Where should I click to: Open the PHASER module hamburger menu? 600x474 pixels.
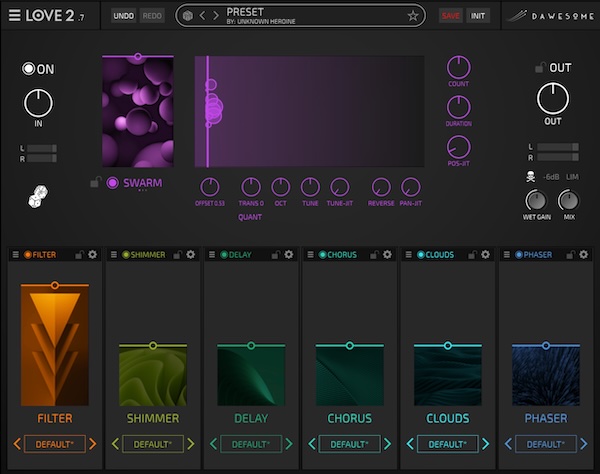click(507, 254)
